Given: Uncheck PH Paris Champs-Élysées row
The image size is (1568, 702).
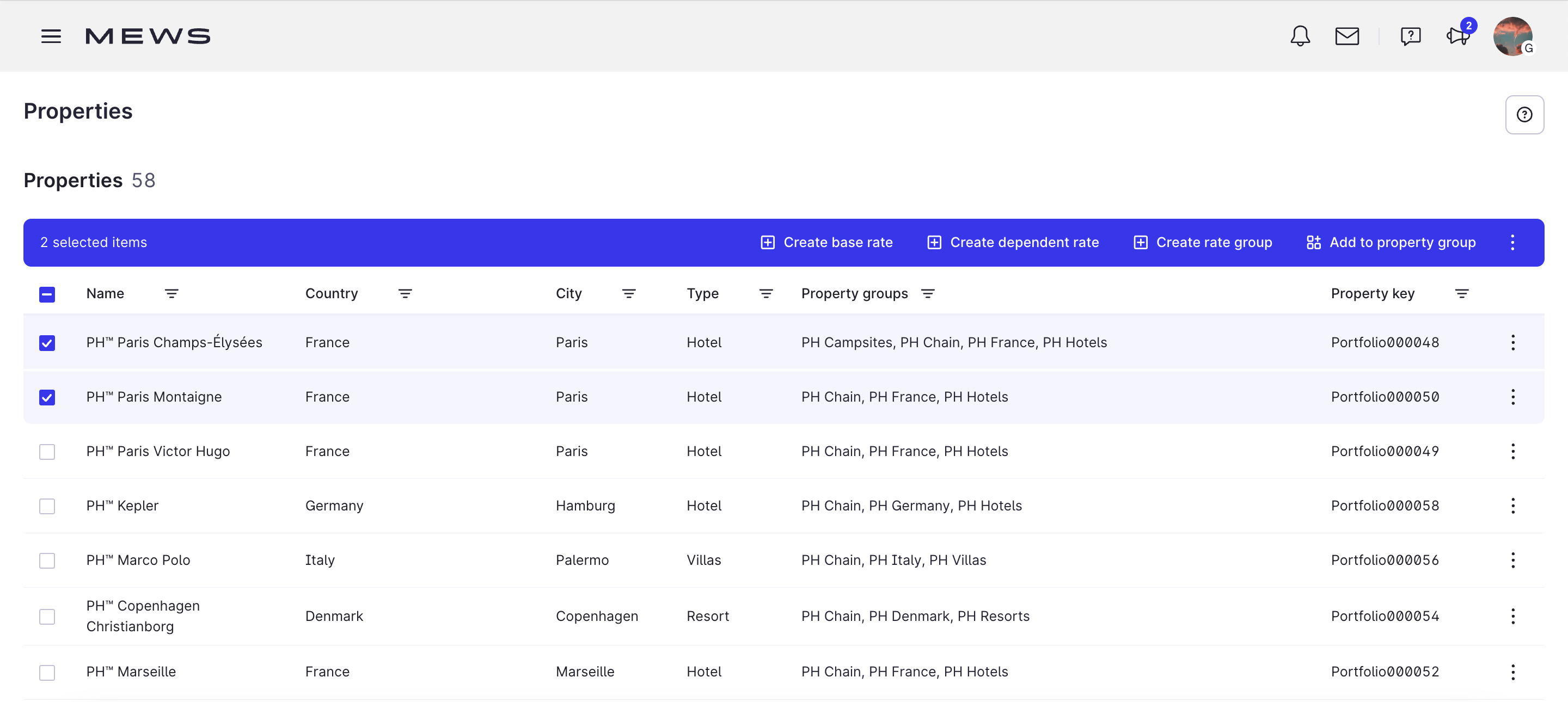Looking at the screenshot, I should coord(47,343).
